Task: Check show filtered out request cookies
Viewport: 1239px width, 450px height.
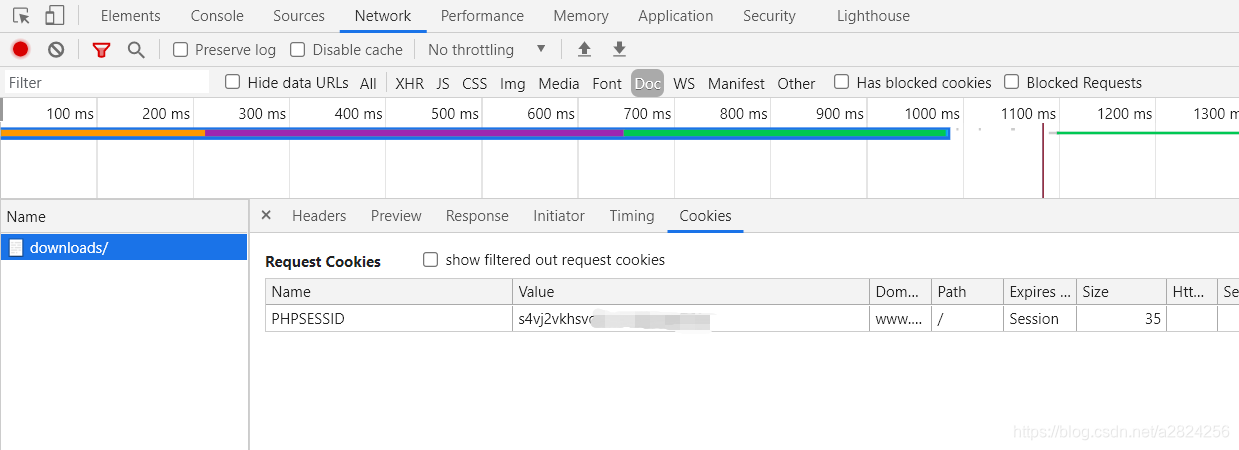Action: pyautogui.click(x=431, y=260)
